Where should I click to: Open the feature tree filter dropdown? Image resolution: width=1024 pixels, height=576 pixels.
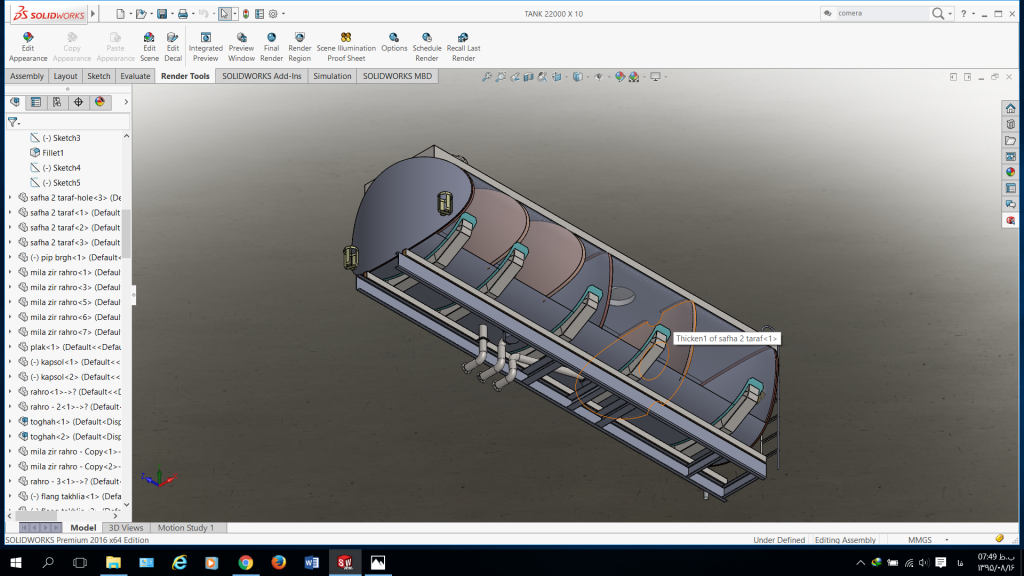14,122
